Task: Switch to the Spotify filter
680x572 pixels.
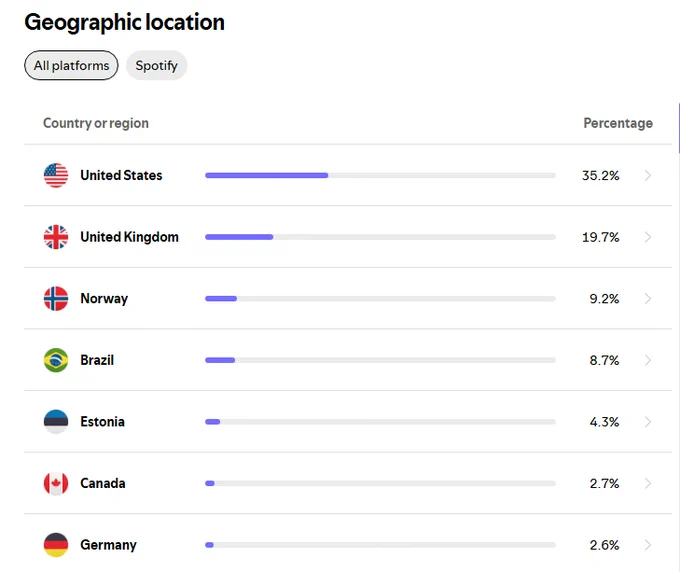Action: pyautogui.click(x=157, y=65)
